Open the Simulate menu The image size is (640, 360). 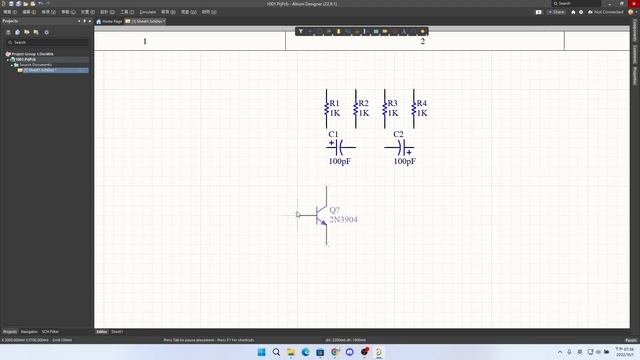pyautogui.click(x=148, y=12)
